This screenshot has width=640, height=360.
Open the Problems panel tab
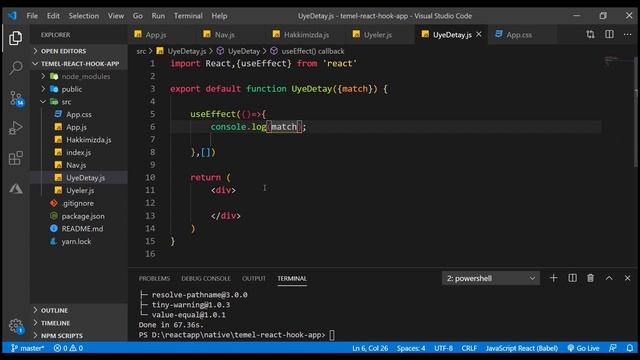pyautogui.click(x=154, y=278)
